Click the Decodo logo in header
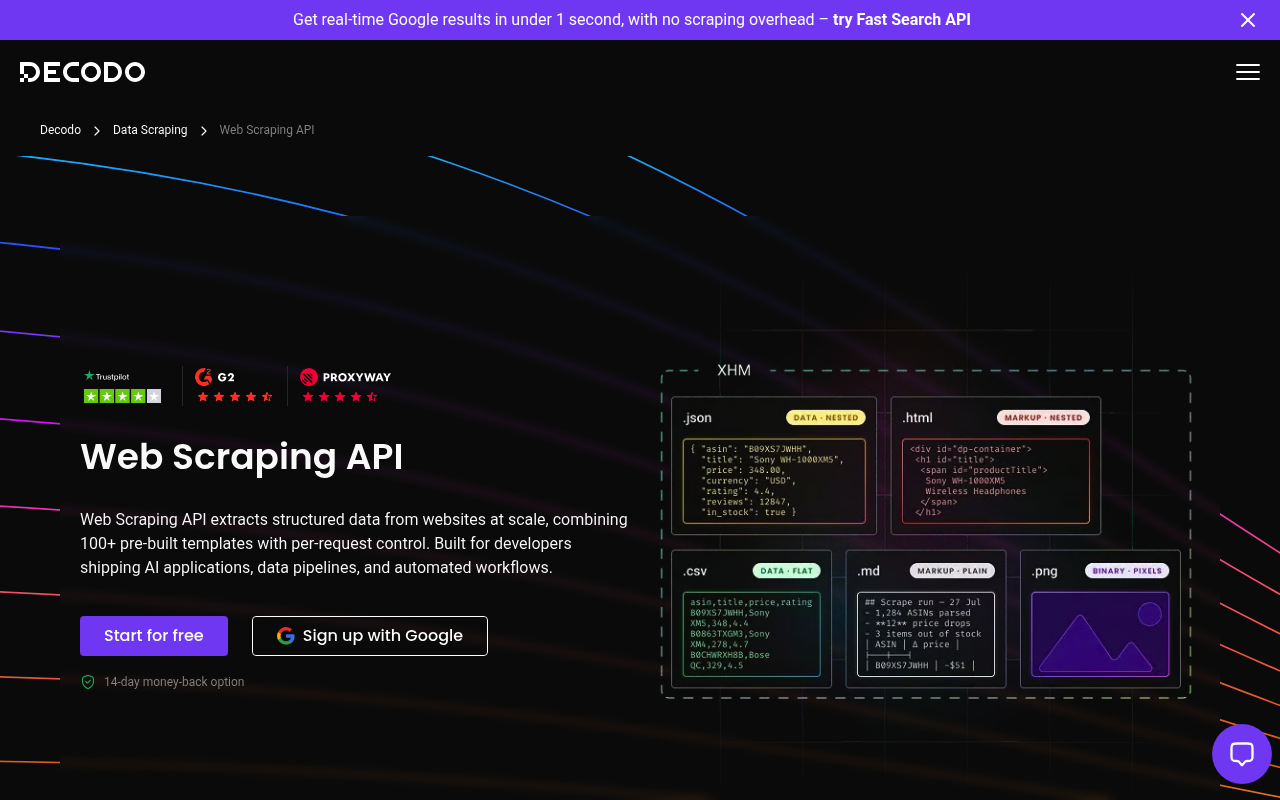 83,72
